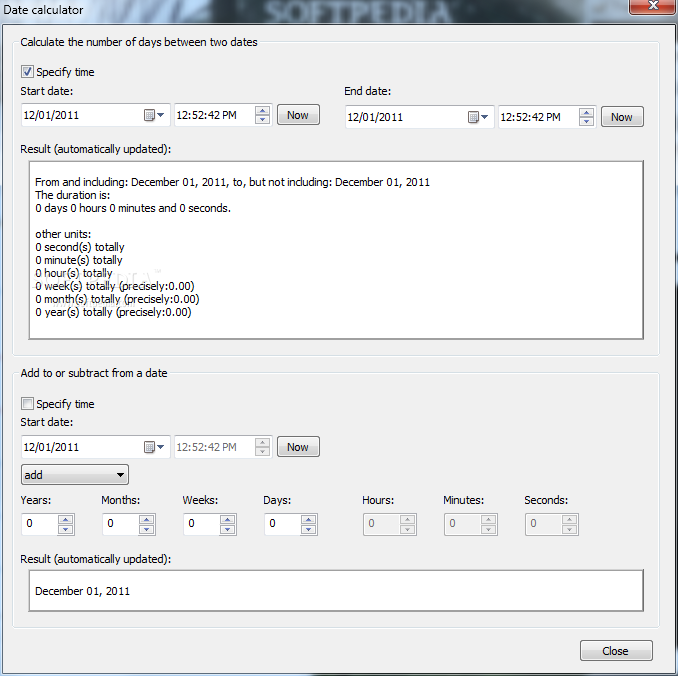678x676 pixels.
Task: Decrease End date time with down arrow
Action: (x=586, y=121)
